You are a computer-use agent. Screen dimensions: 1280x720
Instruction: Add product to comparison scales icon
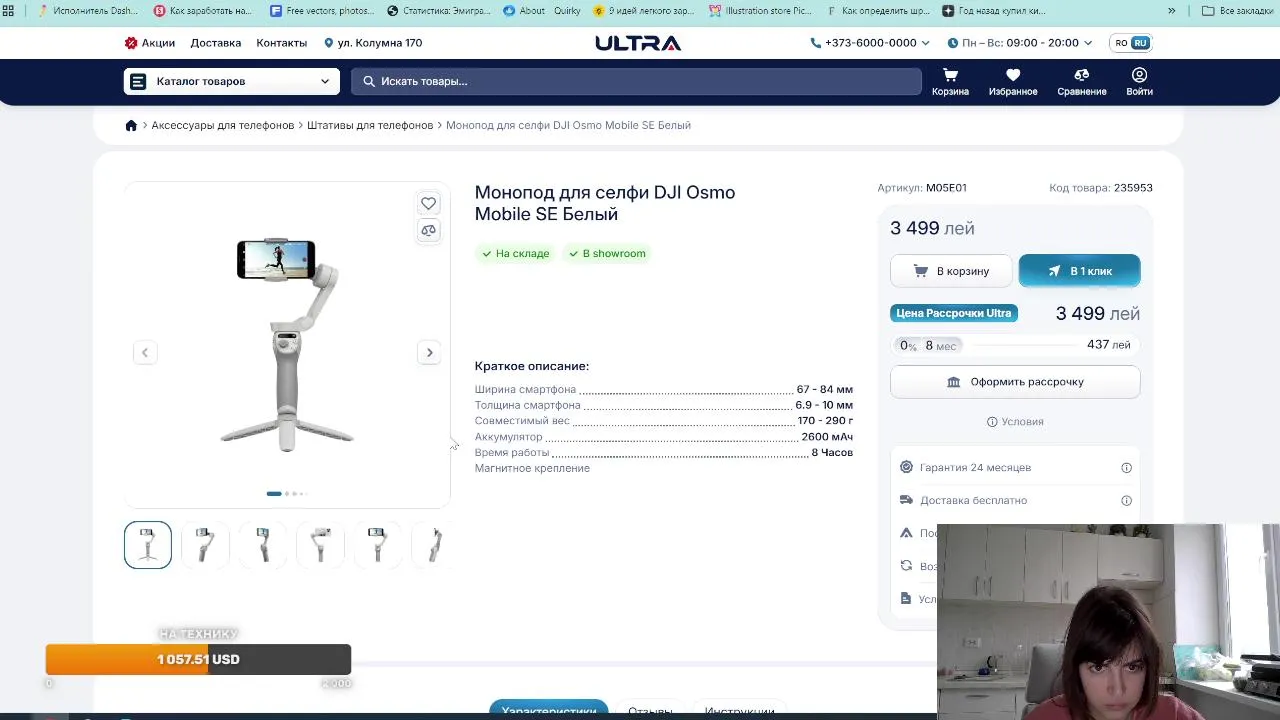pyautogui.click(x=428, y=230)
